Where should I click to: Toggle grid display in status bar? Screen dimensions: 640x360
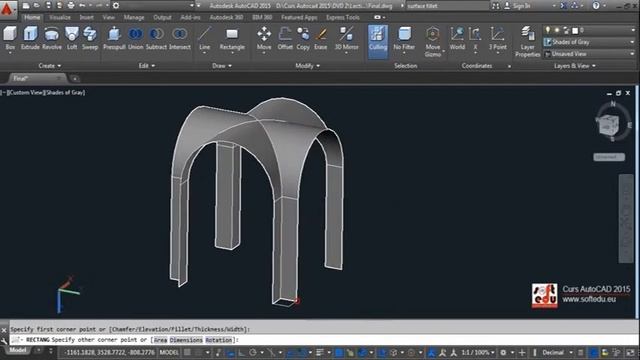[x=187, y=352]
